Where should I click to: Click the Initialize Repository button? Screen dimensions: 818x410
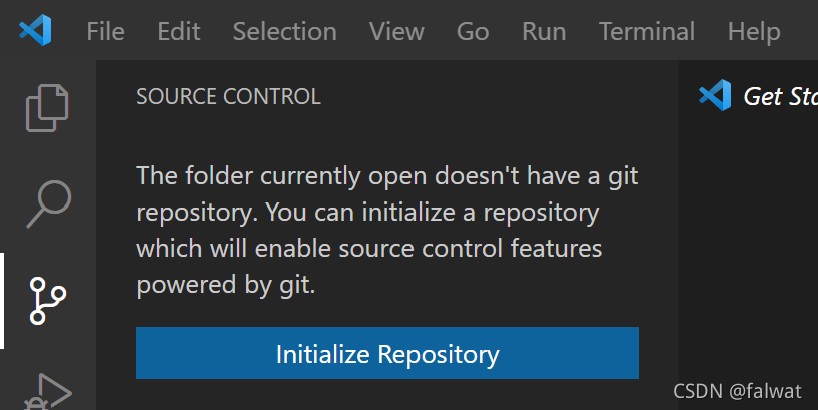pos(387,353)
